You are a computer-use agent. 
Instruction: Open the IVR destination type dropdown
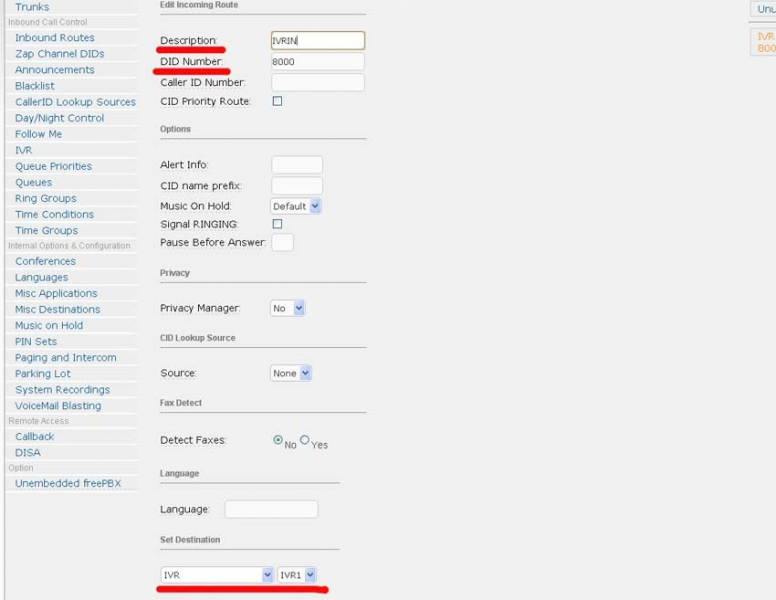[x=217, y=575]
